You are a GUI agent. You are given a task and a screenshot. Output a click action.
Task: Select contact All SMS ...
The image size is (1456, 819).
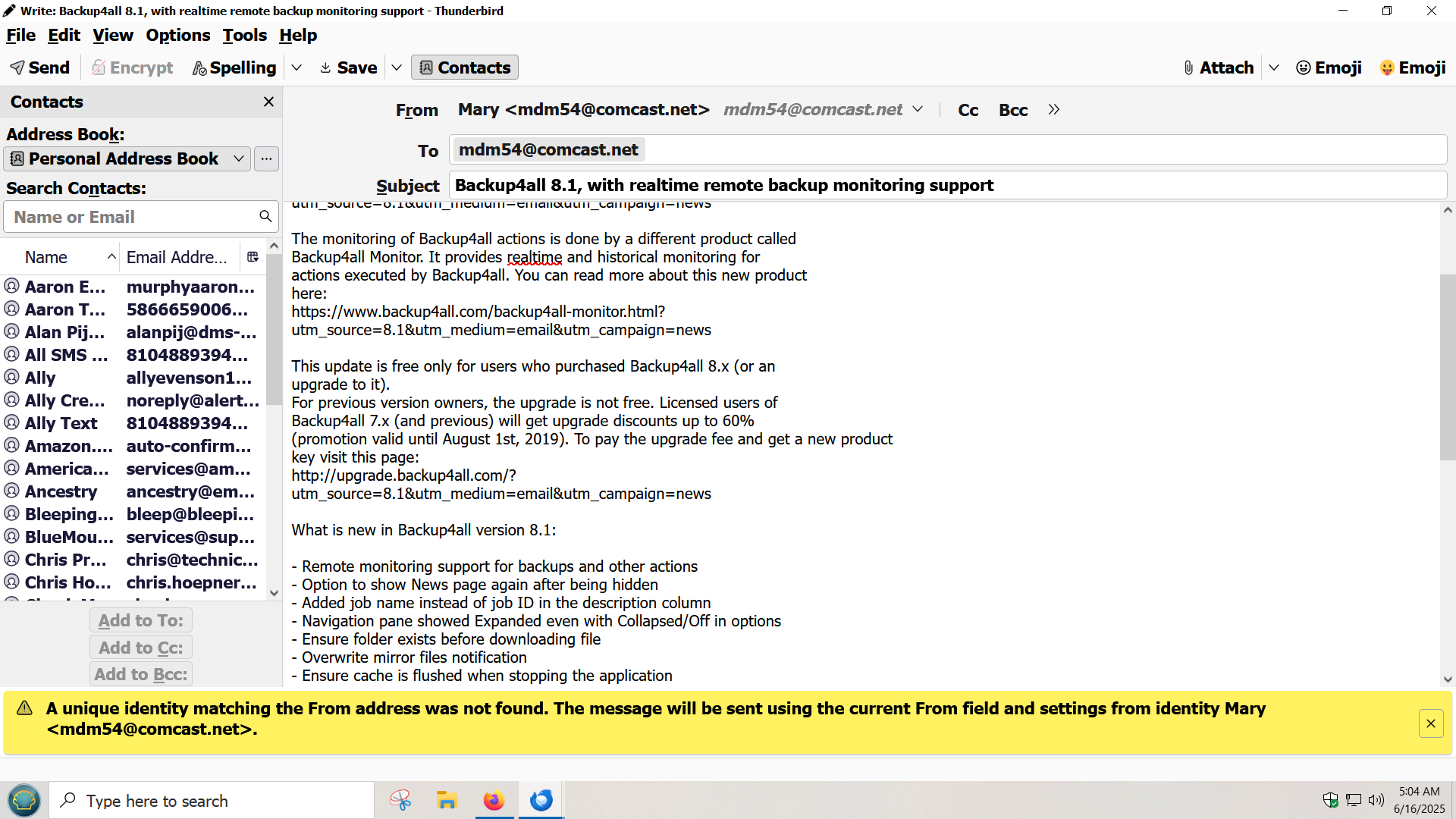tap(133, 355)
